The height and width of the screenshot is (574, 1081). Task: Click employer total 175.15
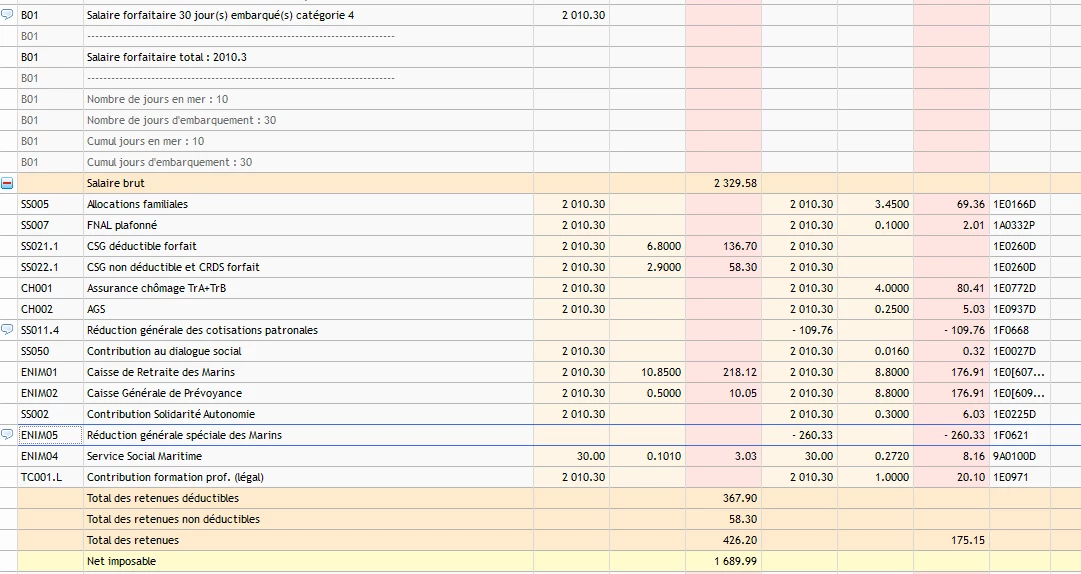tap(968, 540)
